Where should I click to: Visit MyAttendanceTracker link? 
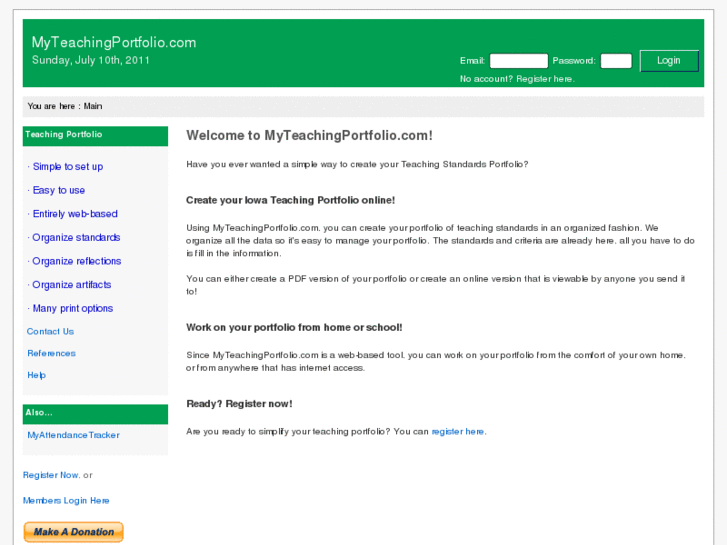[x=73, y=435]
